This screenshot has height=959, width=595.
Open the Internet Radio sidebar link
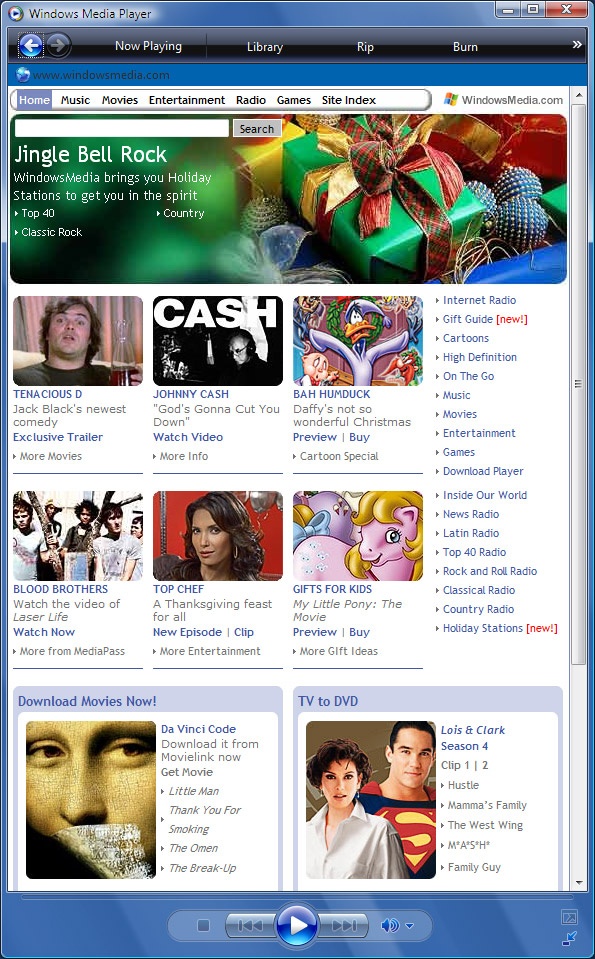point(479,300)
